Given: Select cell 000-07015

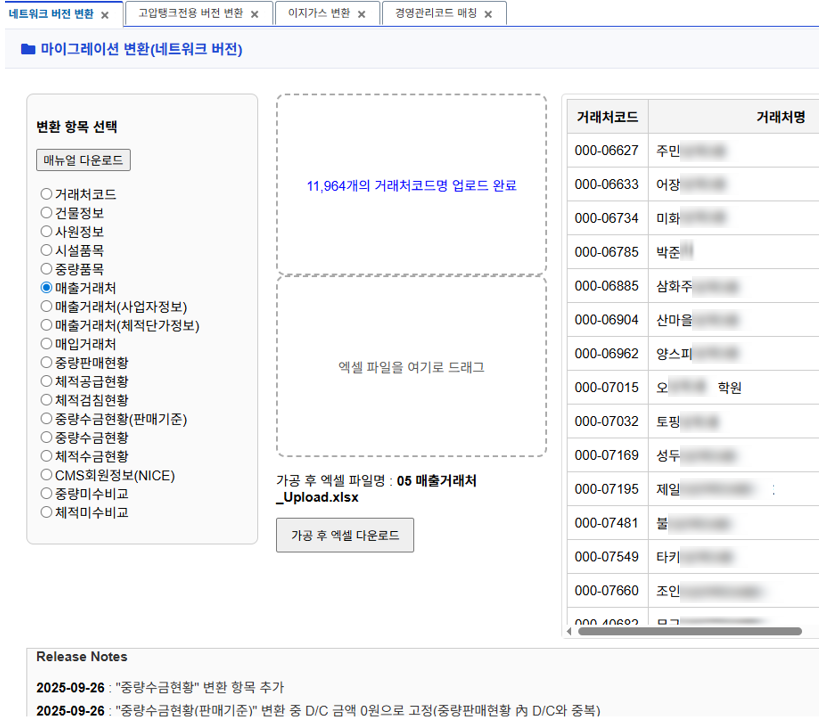Looking at the screenshot, I should (x=607, y=387).
